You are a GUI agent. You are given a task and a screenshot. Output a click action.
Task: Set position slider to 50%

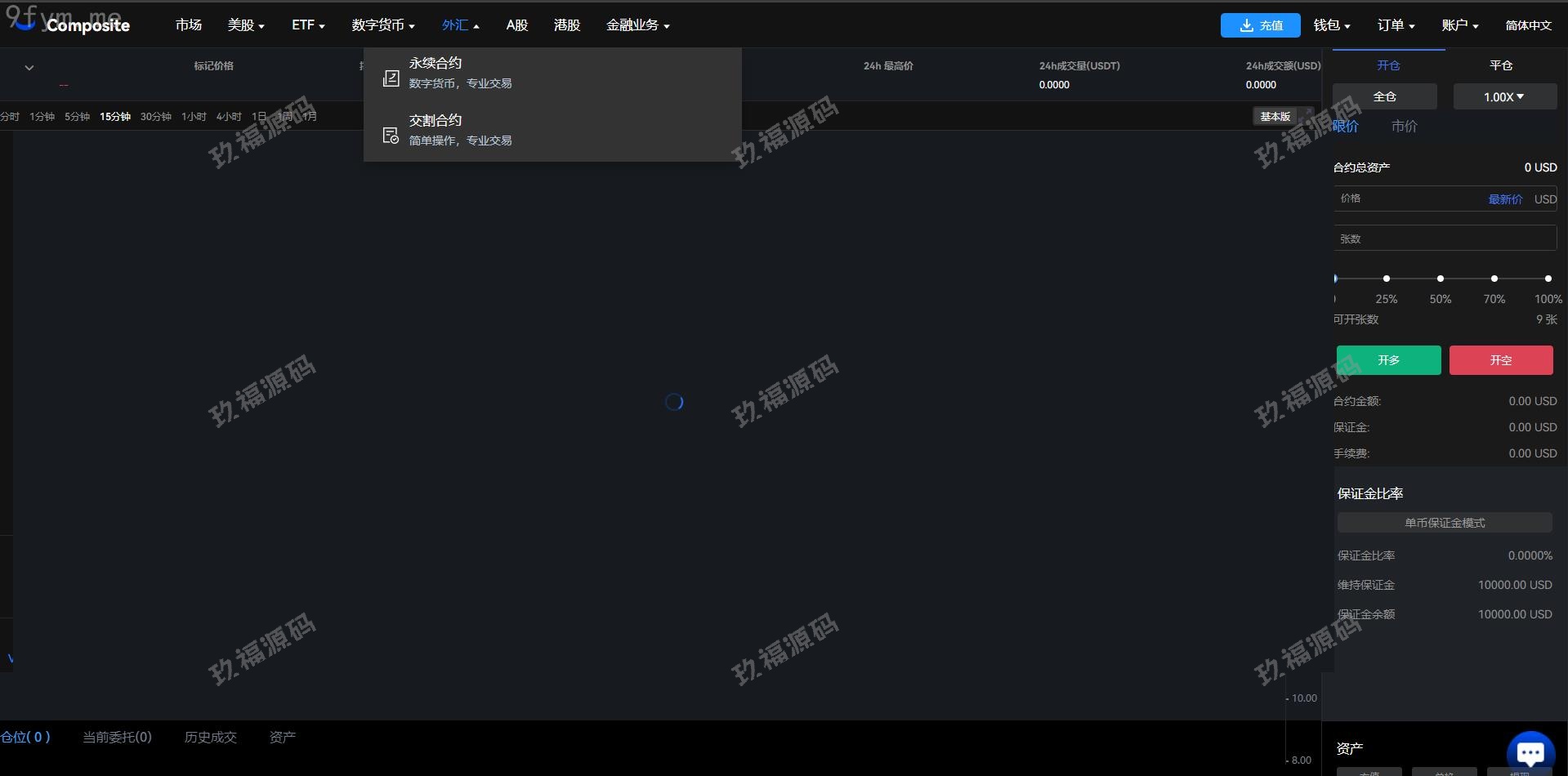[1440, 279]
